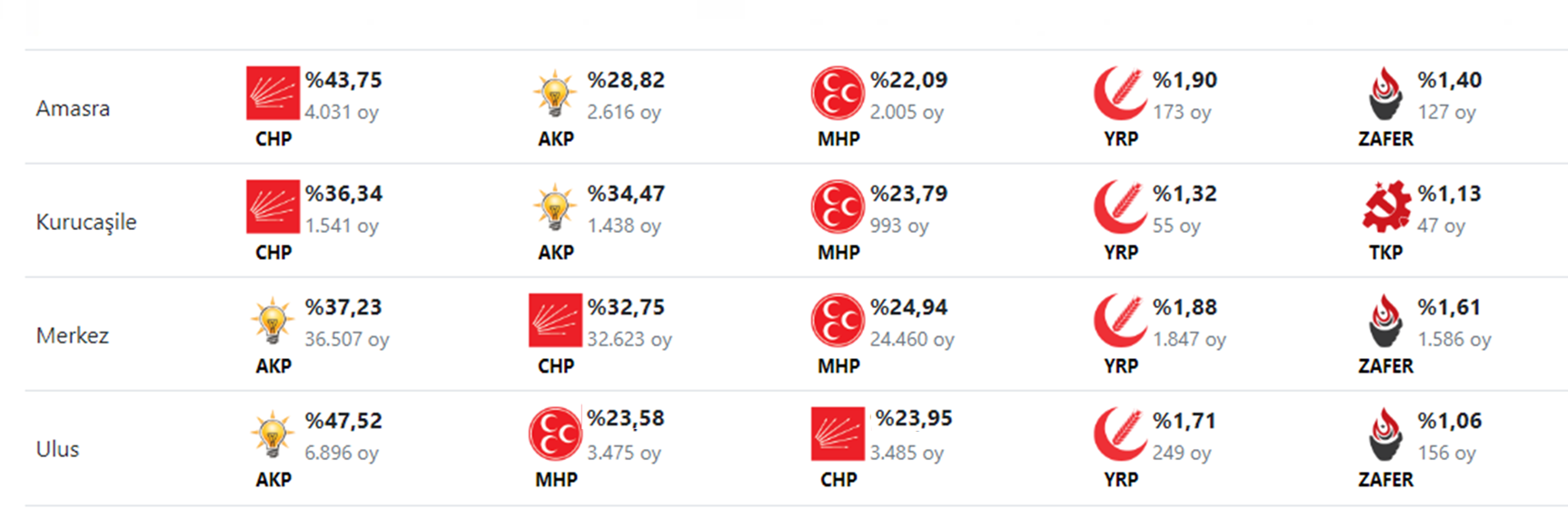Click the CHP logo in Amasra row

pyautogui.click(x=273, y=93)
